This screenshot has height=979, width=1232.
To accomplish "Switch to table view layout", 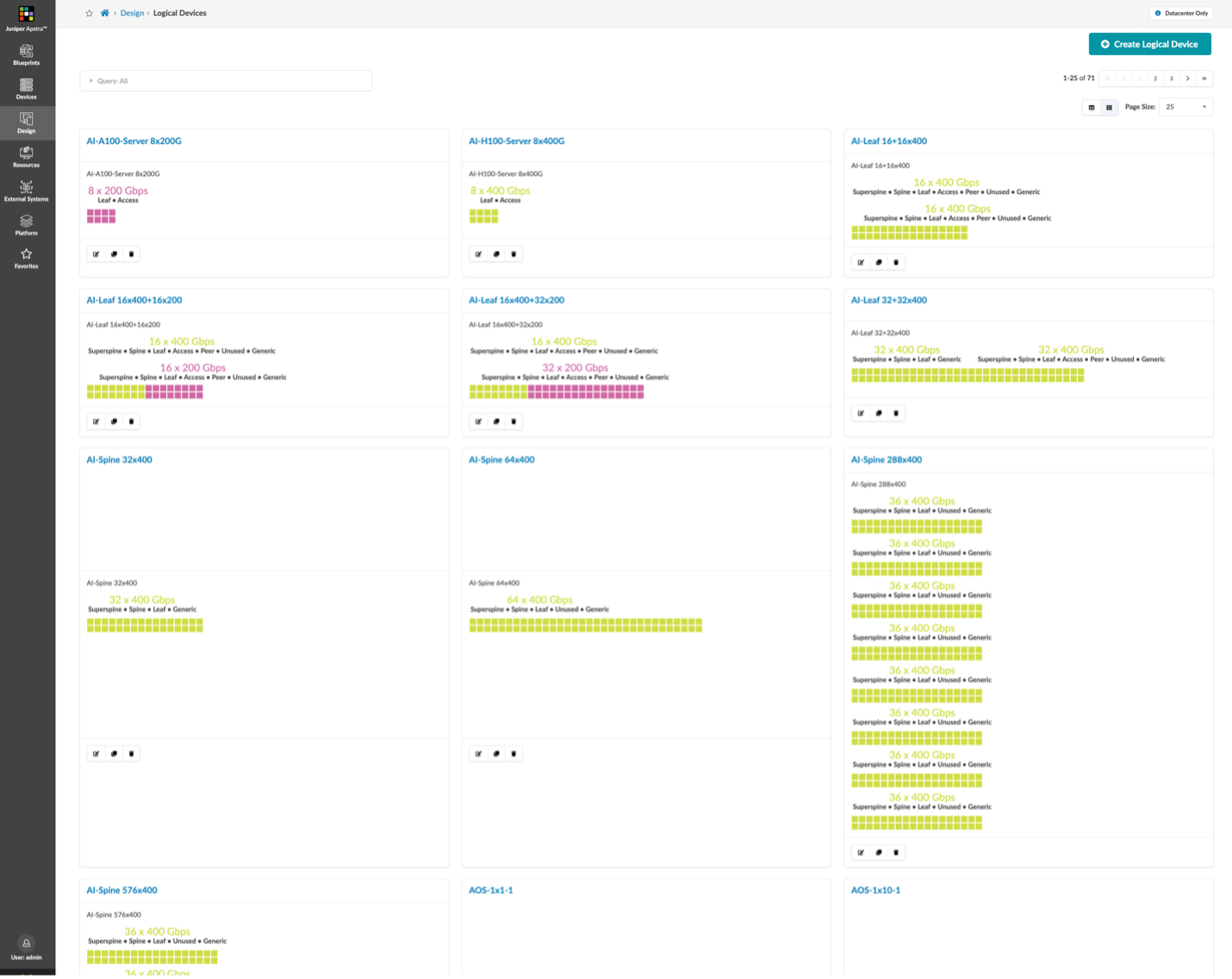I will [x=1092, y=108].
